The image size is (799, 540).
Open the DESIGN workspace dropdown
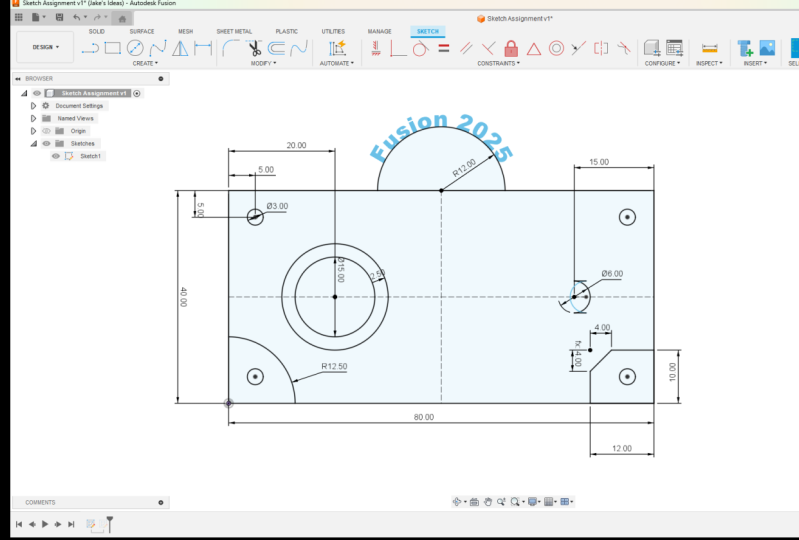click(x=45, y=47)
